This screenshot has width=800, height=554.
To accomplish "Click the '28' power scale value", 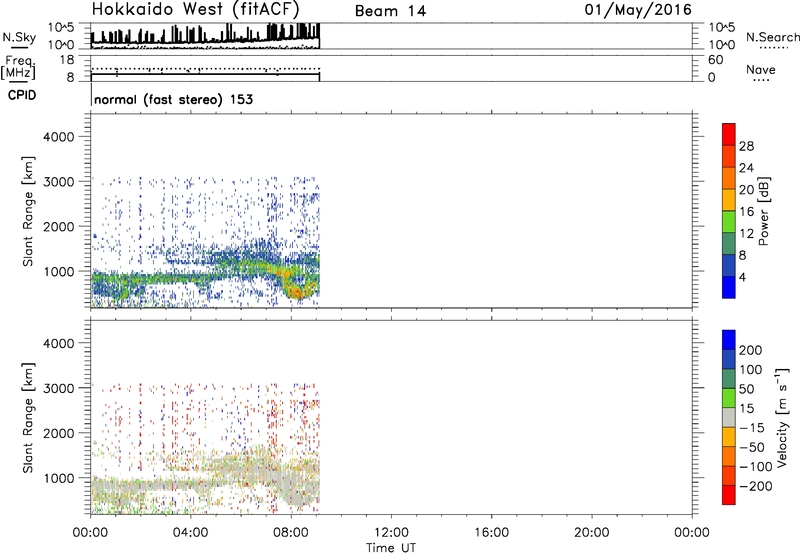I will (x=746, y=146).
